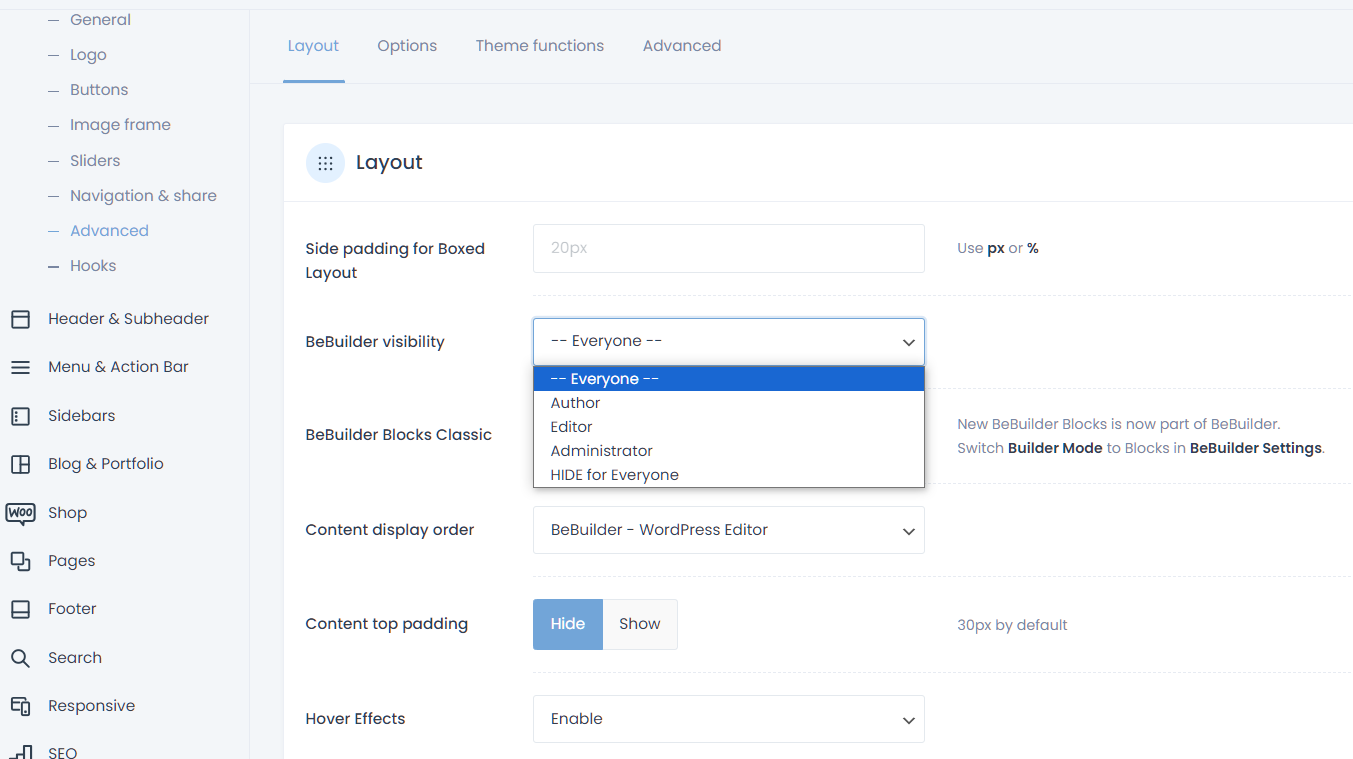The image size is (1353, 759).
Task: Choose the -- Everyone -- option in list
Action: (729, 379)
